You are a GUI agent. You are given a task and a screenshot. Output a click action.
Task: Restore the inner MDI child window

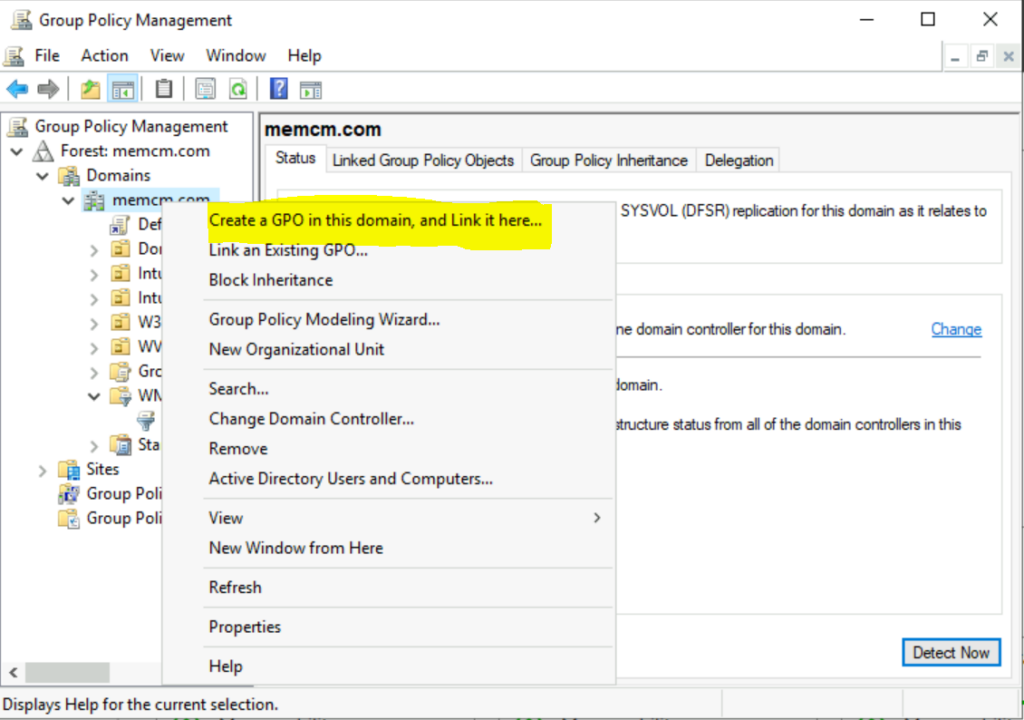(982, 57)
